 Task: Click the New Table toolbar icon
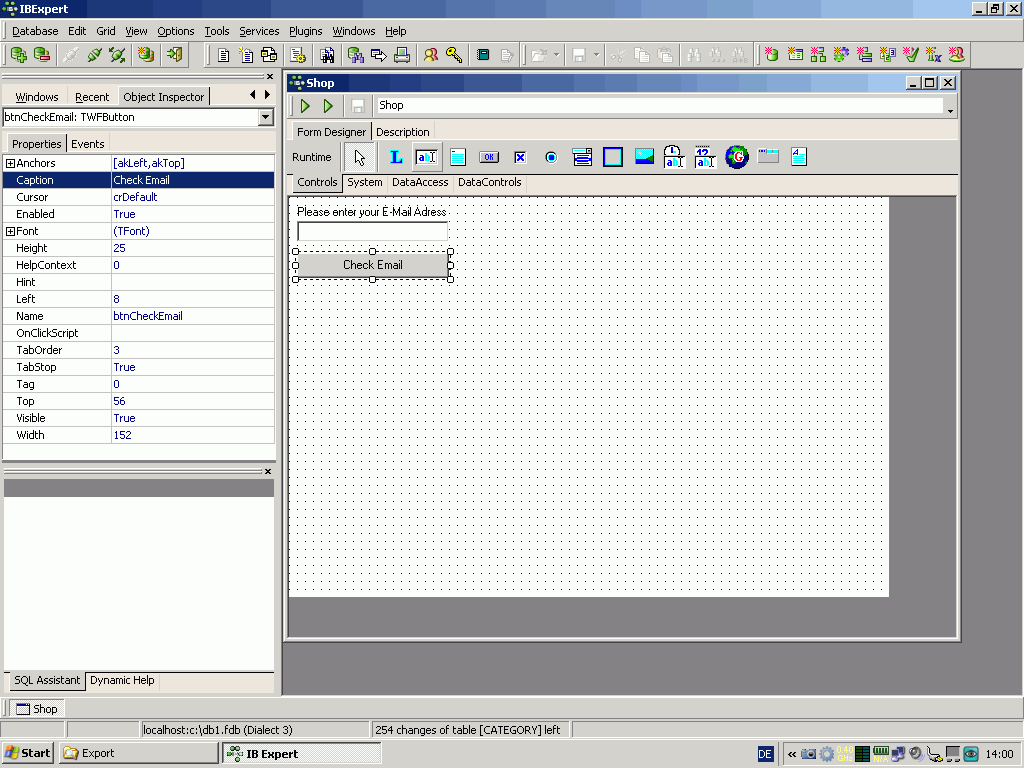(795, 55)
